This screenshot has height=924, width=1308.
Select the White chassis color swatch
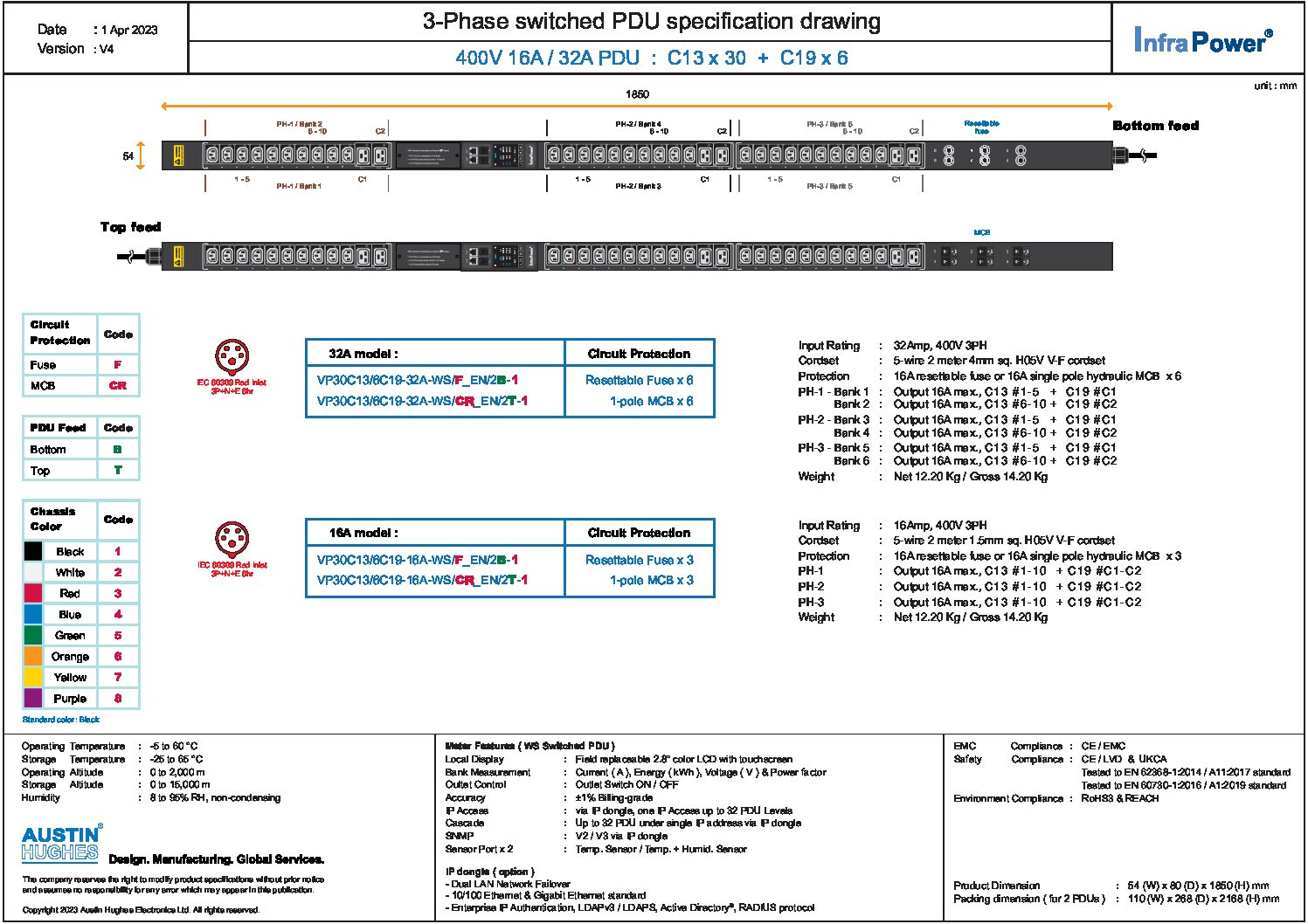point(32,572)
